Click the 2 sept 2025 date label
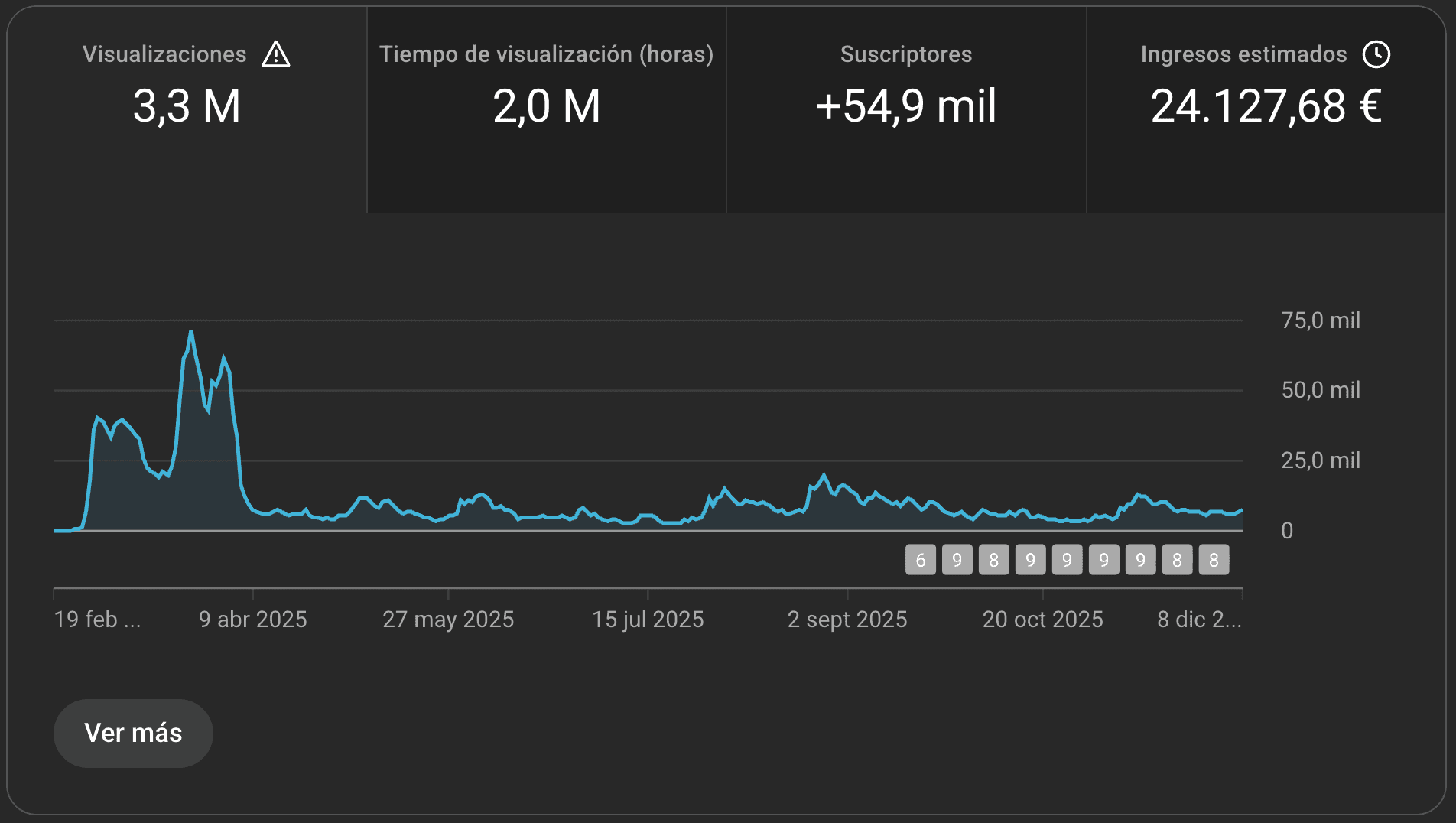 pos(847,619)
